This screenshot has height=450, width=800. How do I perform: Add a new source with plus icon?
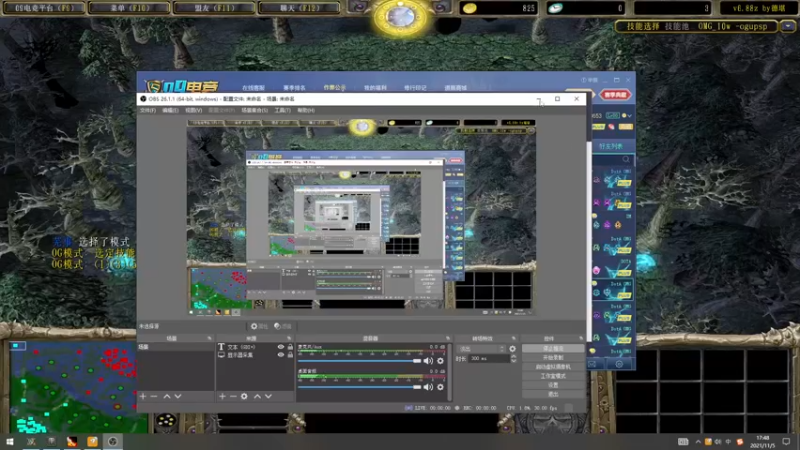(x=222, y=396)
